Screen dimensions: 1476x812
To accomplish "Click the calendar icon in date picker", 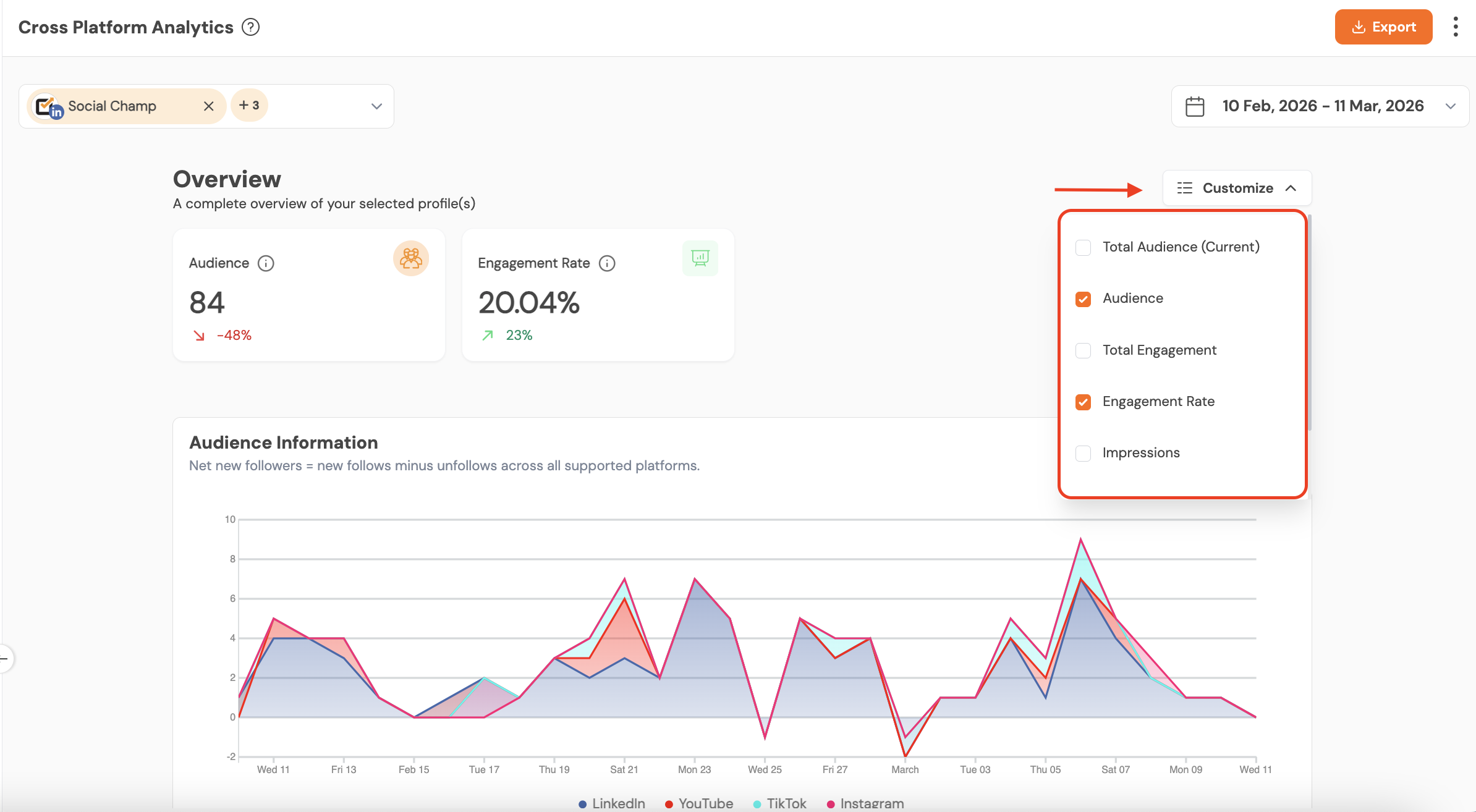I will pos(1195,106).
